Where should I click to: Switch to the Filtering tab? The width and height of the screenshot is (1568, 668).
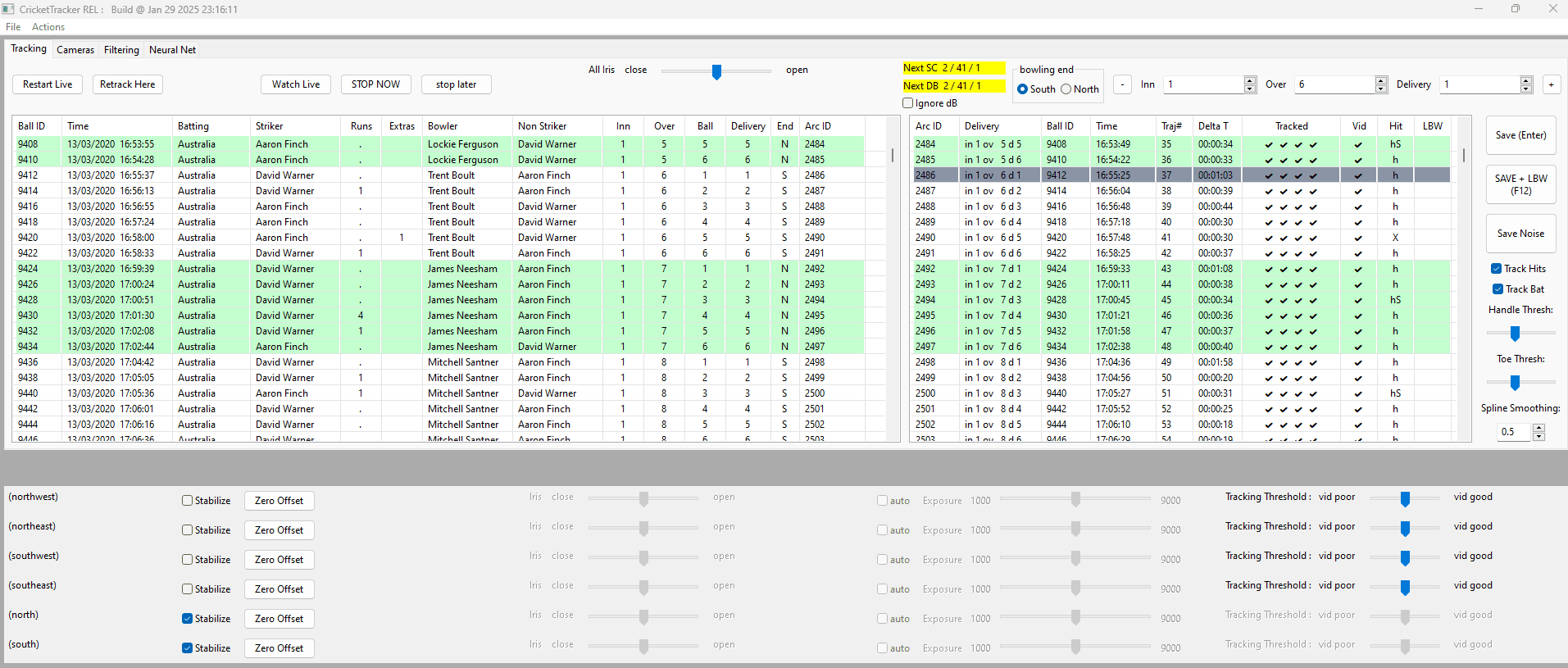121,50
